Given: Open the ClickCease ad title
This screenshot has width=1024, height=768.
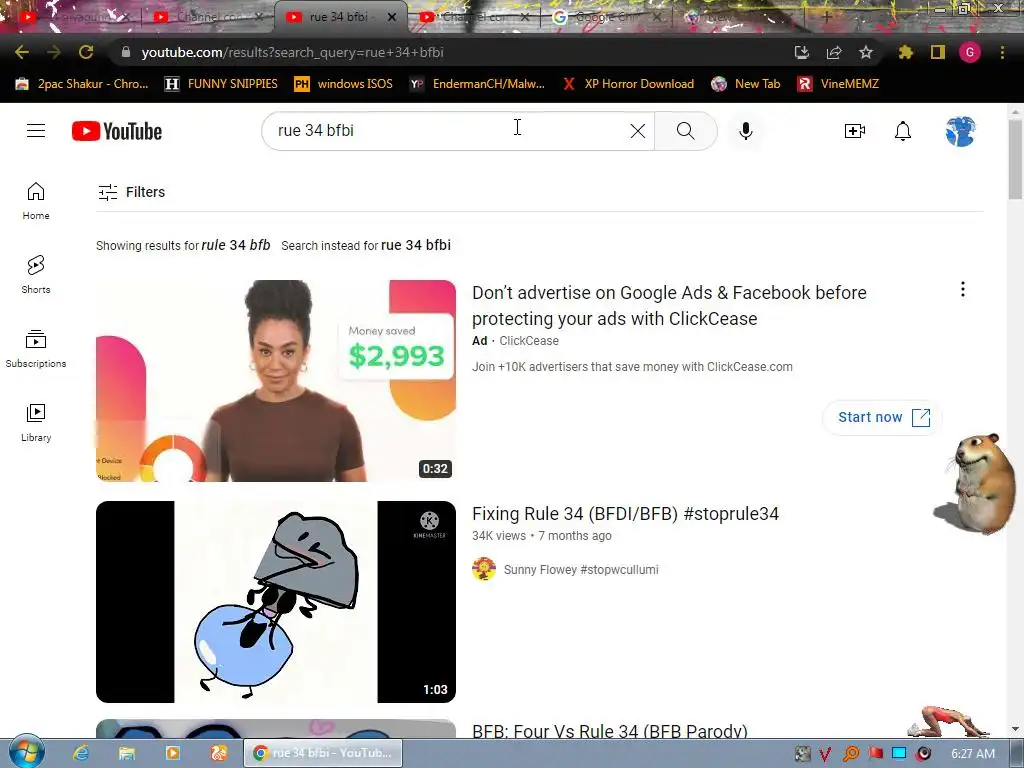Looking at the screenshot, I should coord(669,305).
